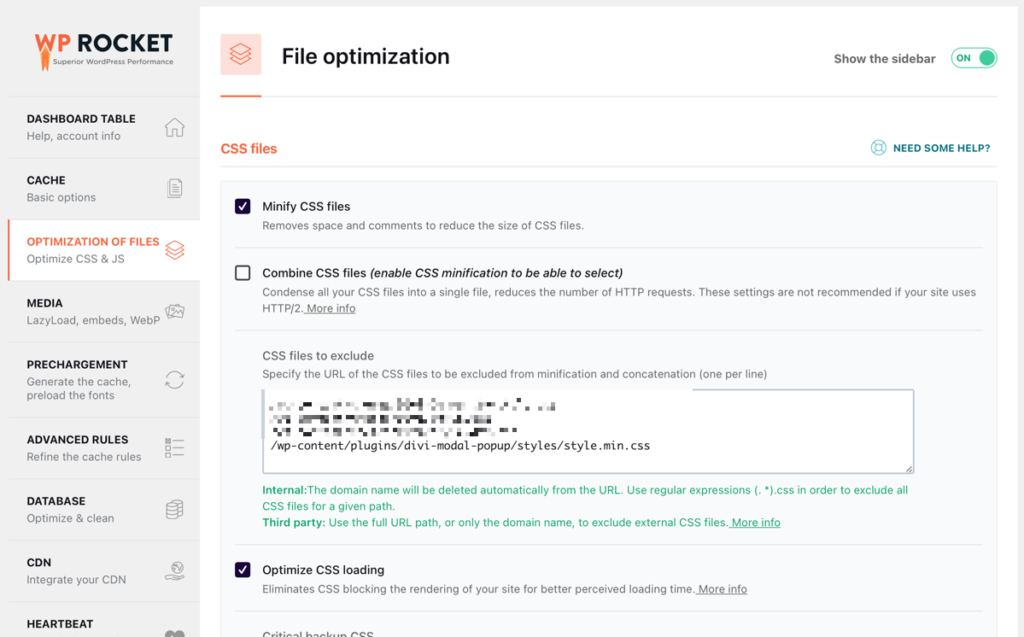Click the Prechargement refresh icon
This screenshot has height=637, width=1024.
coord(174,380)
